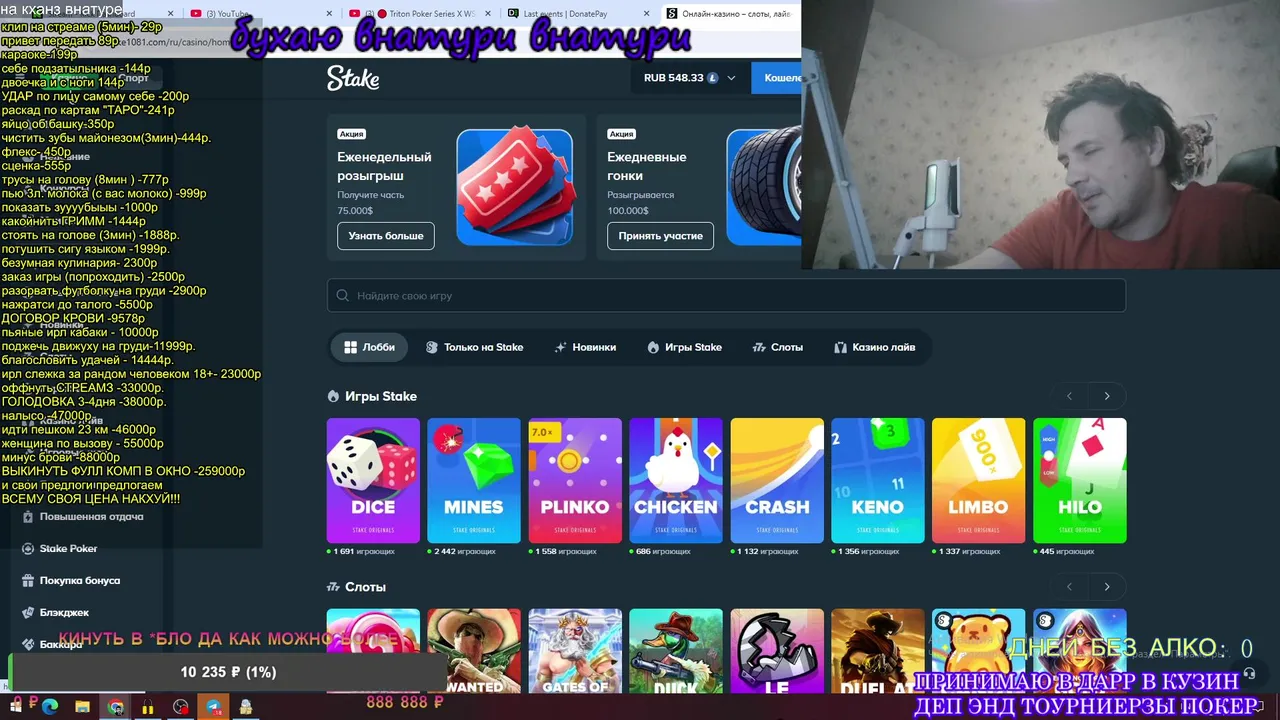Show previous slots in Слоты carousel

1070,587
